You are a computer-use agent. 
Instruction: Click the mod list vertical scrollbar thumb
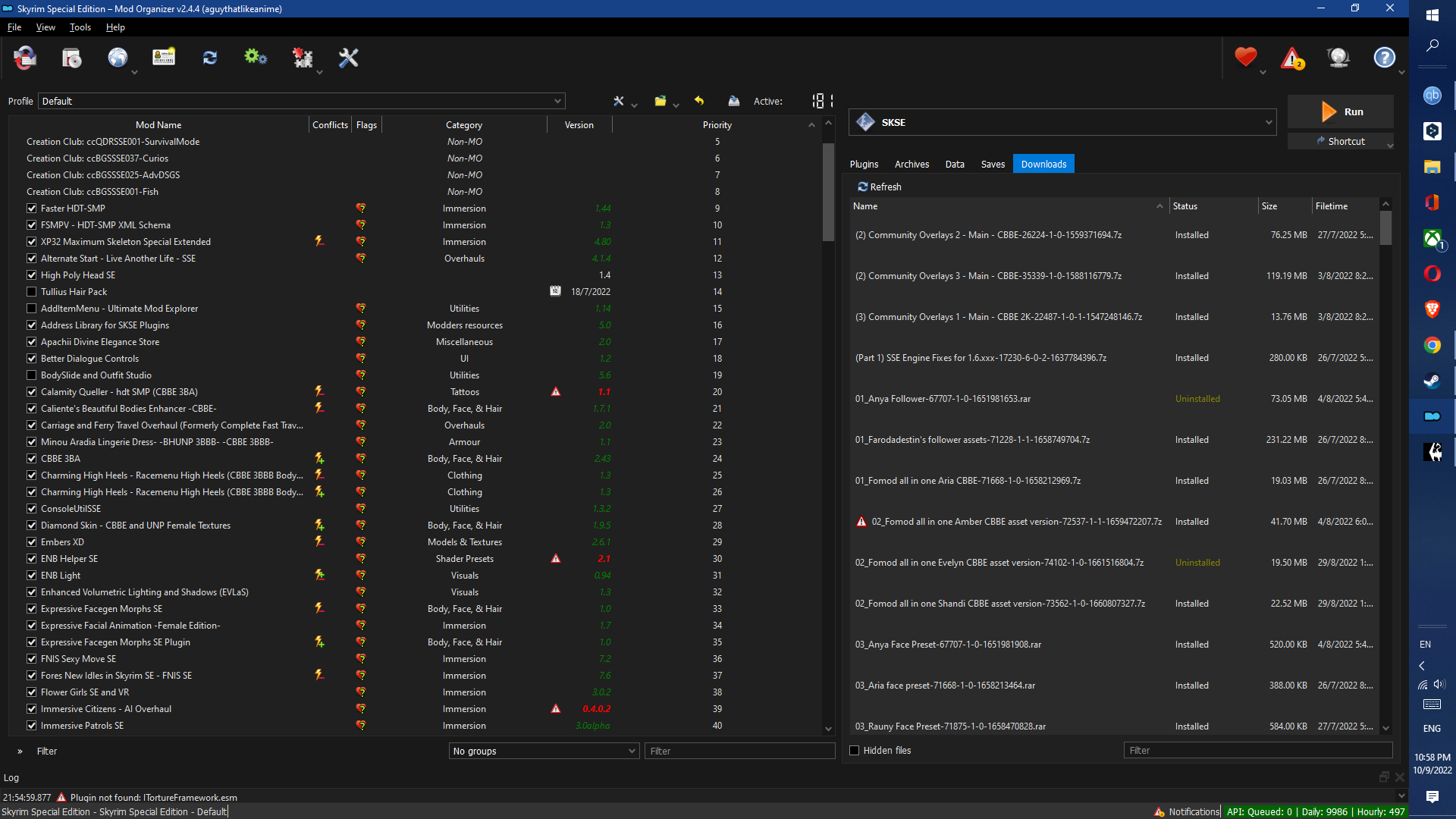(828, 191)
